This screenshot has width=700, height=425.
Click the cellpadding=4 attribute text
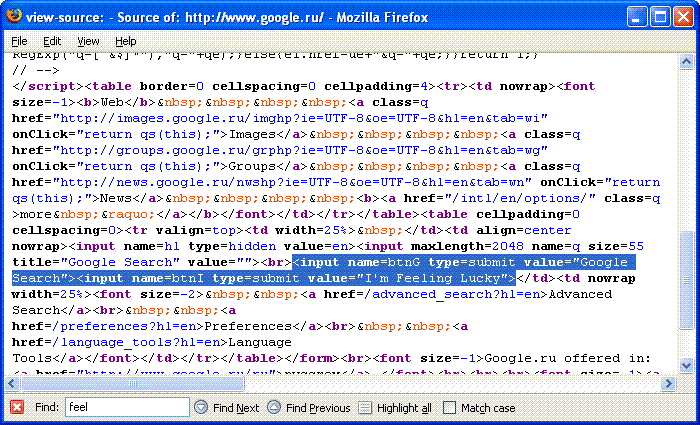tap(376, 86)
